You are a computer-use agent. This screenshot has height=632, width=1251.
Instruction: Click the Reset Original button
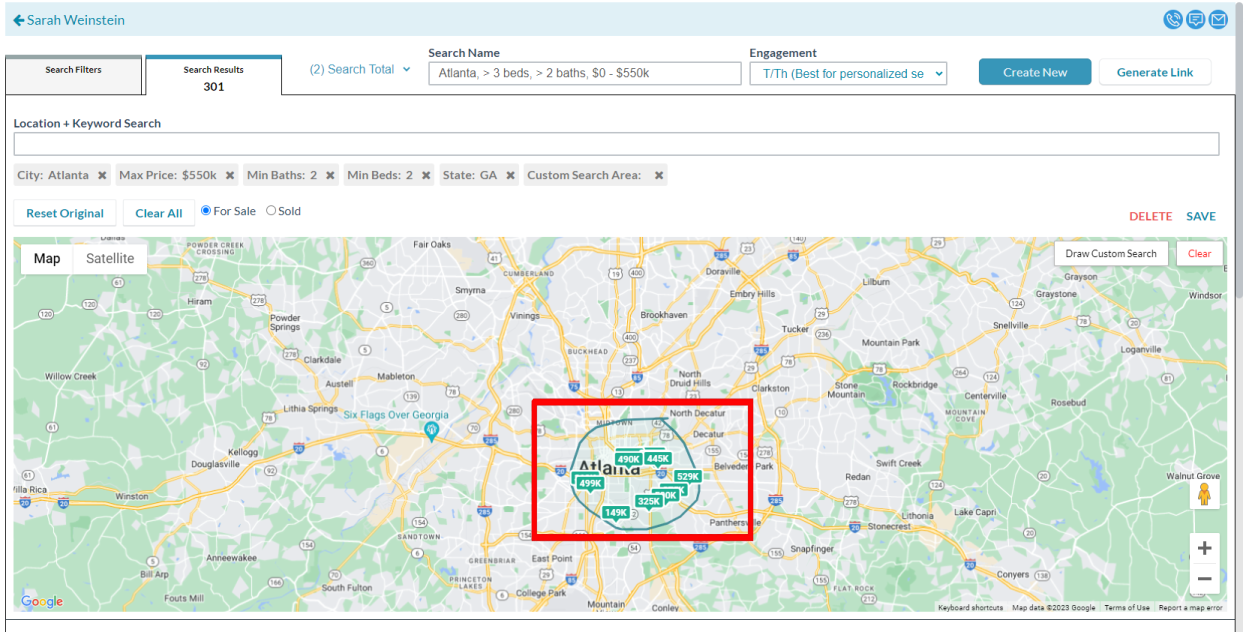click(65, 213)
